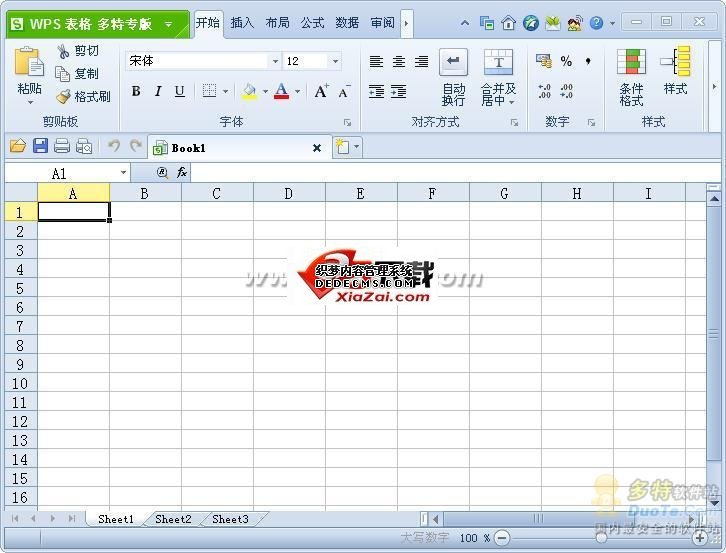Switch to the 公式 tab
This screenshot has width=726, height=553.
click(312, 22)
